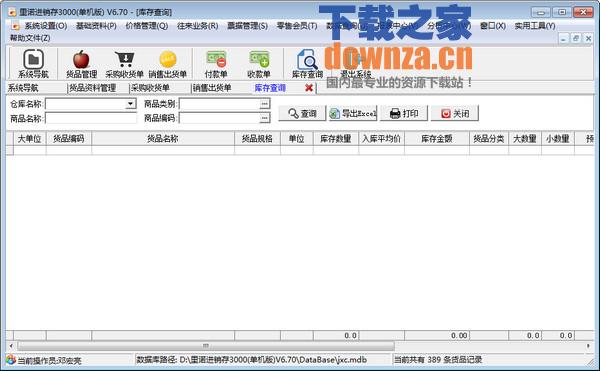Click the 商品类别 input field
The image size is (600, 371).
[220, 104]
